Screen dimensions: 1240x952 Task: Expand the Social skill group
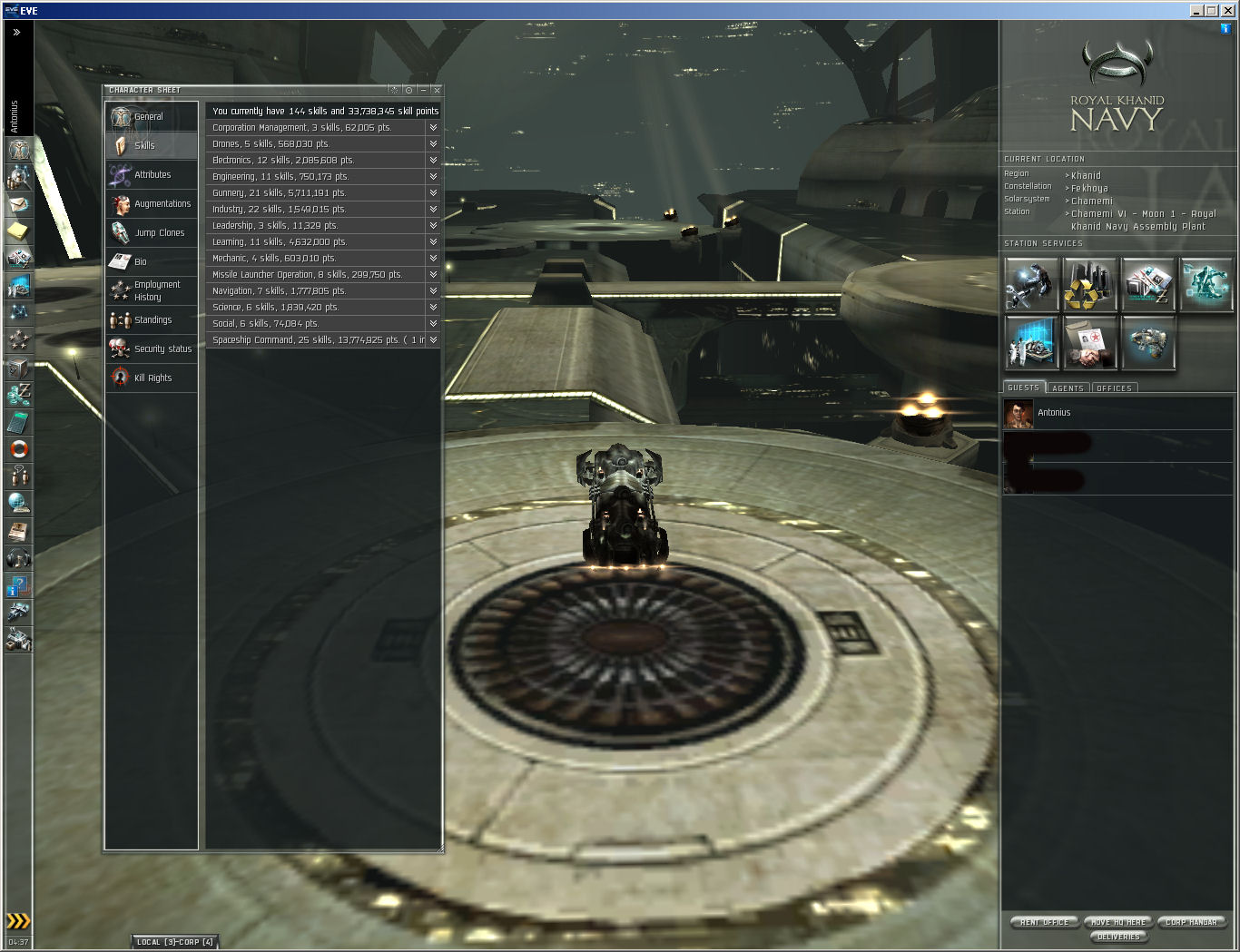tap(433, 324)
